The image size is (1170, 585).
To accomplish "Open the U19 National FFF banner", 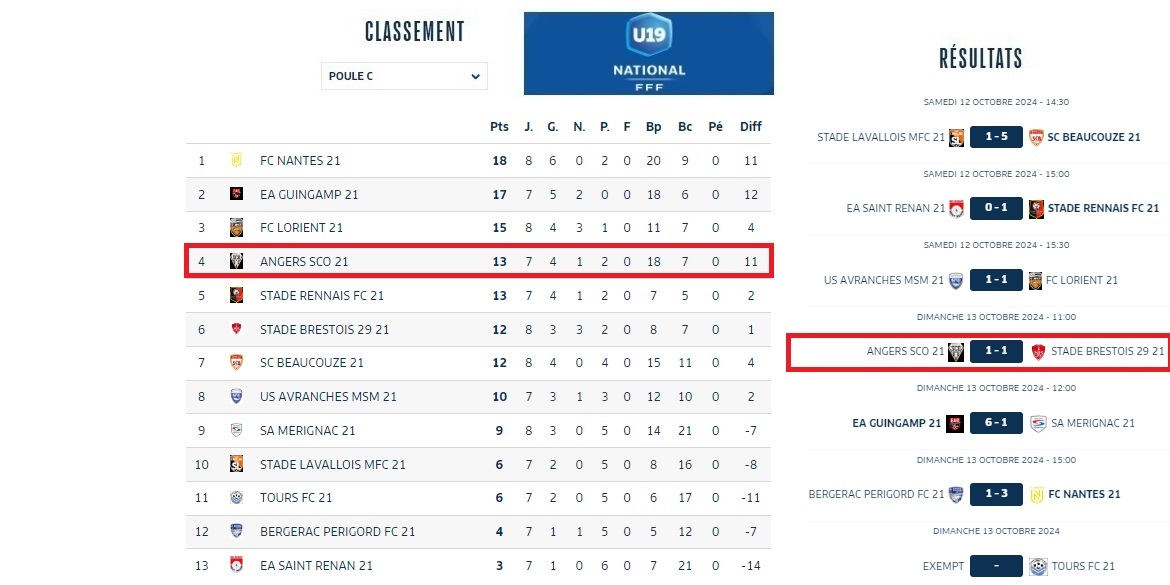I will [648, 53].
